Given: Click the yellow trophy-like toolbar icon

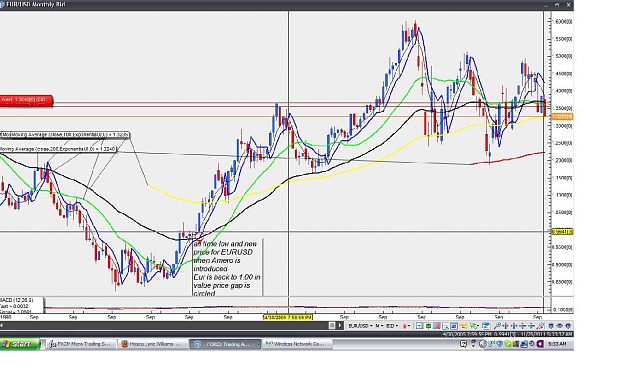Looking at the screenshot, I should [x=463, y=325].
